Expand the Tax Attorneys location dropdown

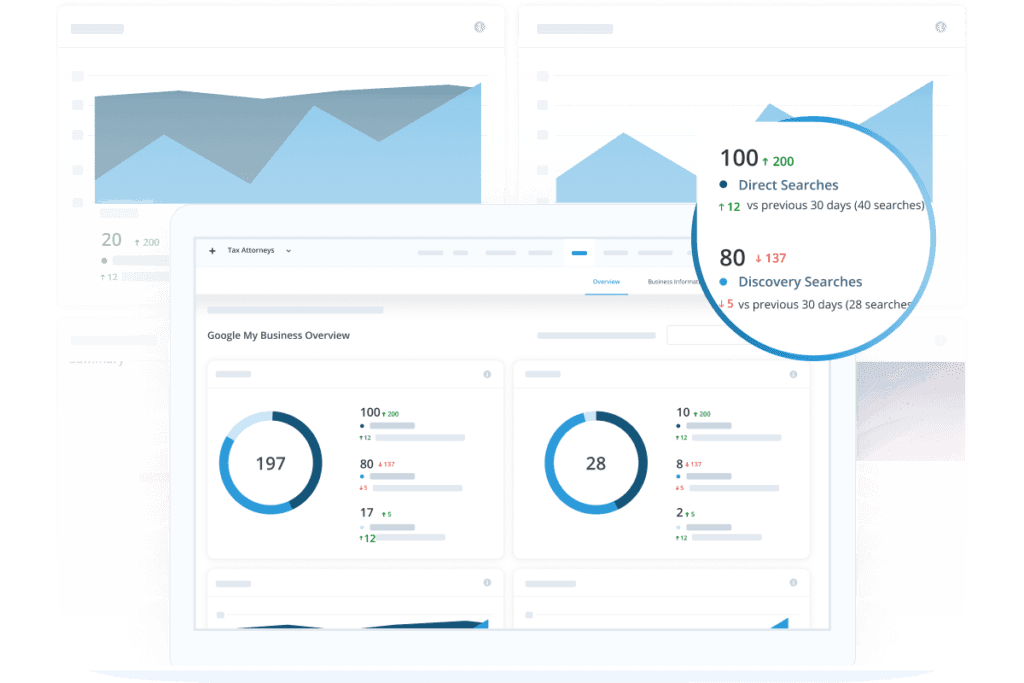tap(288, 250)
